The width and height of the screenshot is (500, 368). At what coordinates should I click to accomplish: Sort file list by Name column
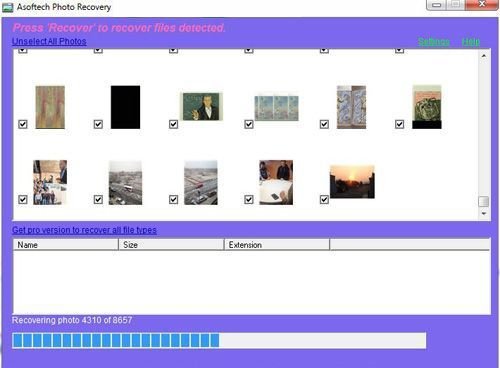[x=66, y=245]
